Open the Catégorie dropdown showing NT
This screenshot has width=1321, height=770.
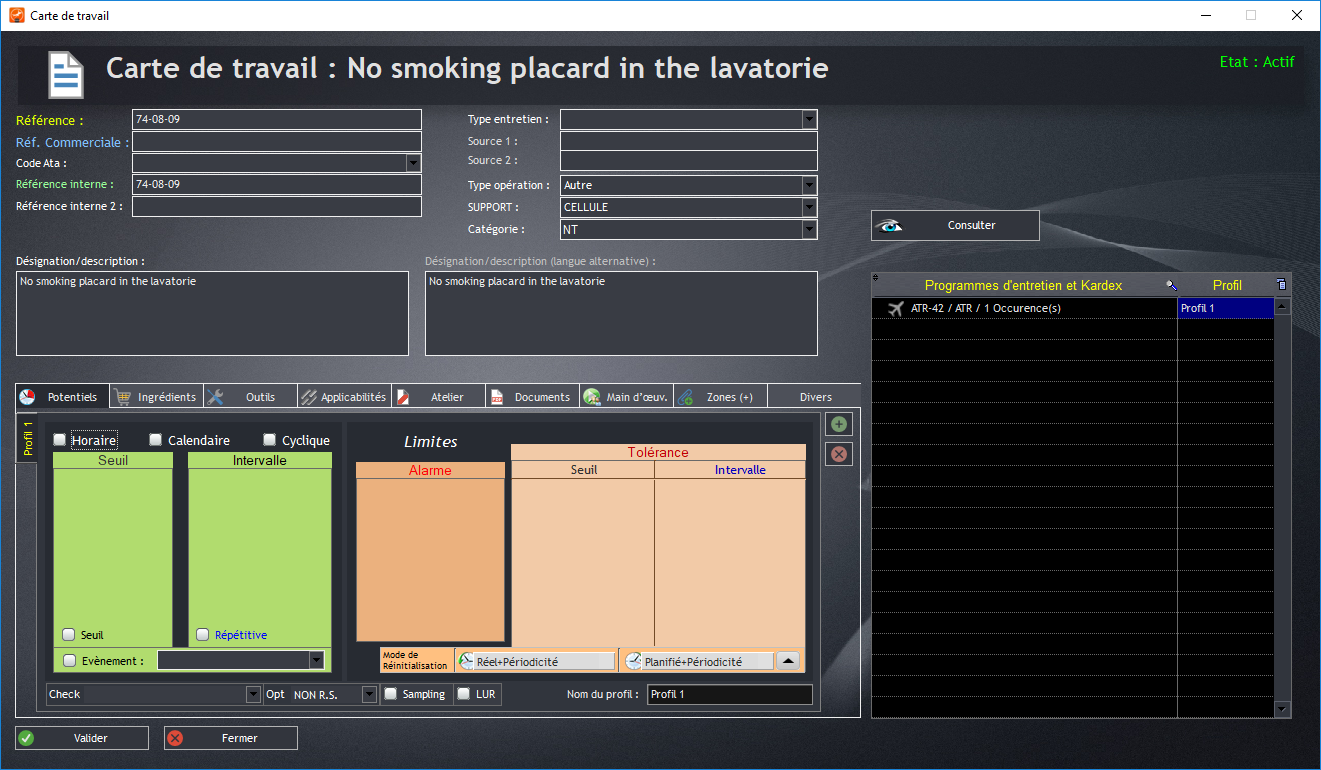(810, 229)
